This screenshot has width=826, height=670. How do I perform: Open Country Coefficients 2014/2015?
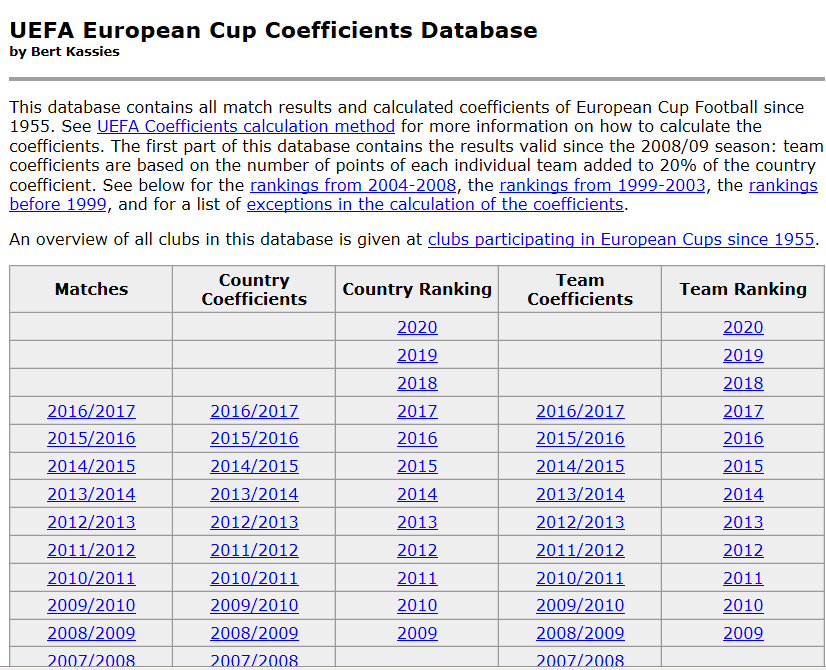click(x=254, y=466)
